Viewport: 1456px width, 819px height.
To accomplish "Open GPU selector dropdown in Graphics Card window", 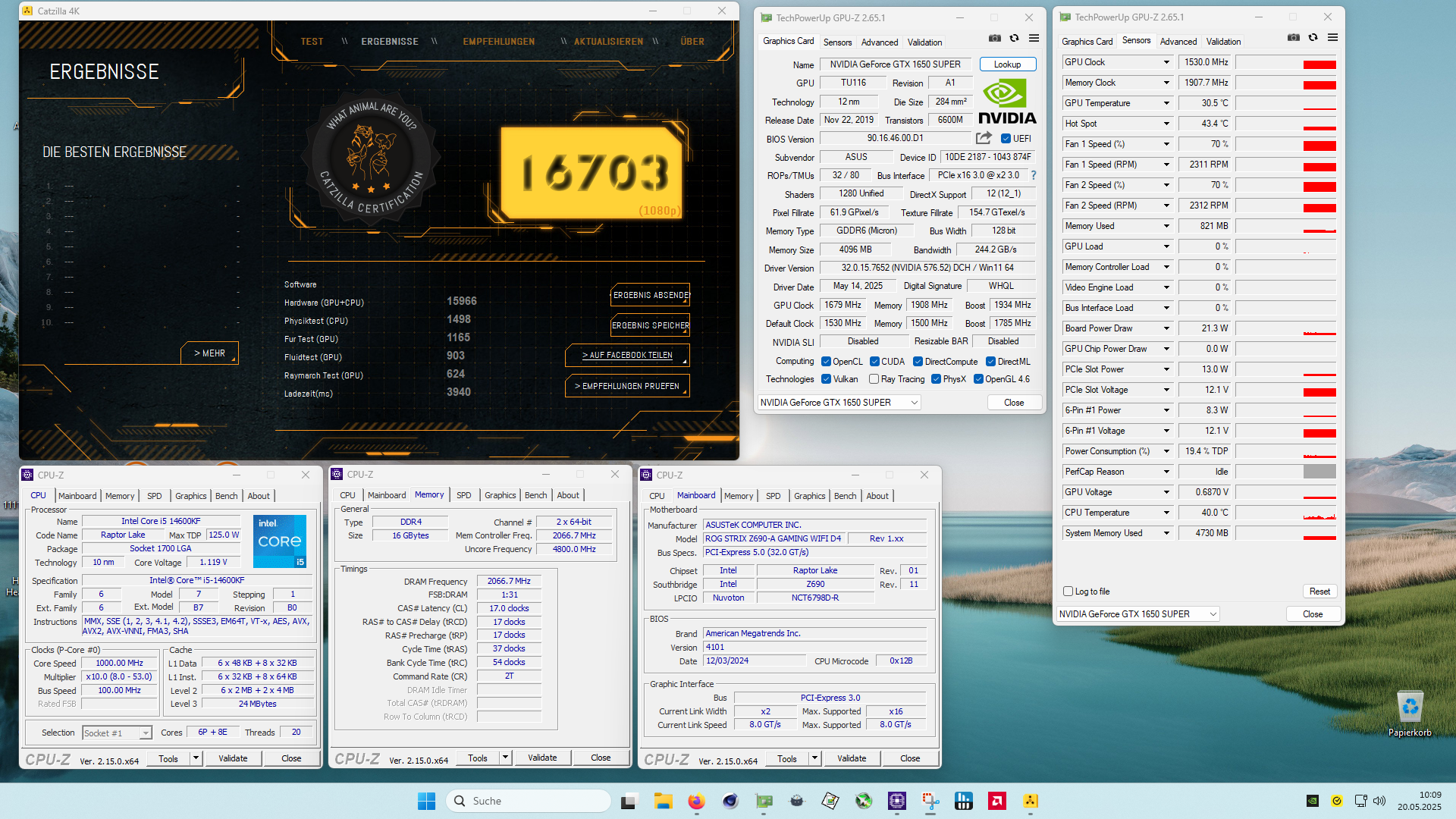I will pyautogui.click(x=839, y=403).
